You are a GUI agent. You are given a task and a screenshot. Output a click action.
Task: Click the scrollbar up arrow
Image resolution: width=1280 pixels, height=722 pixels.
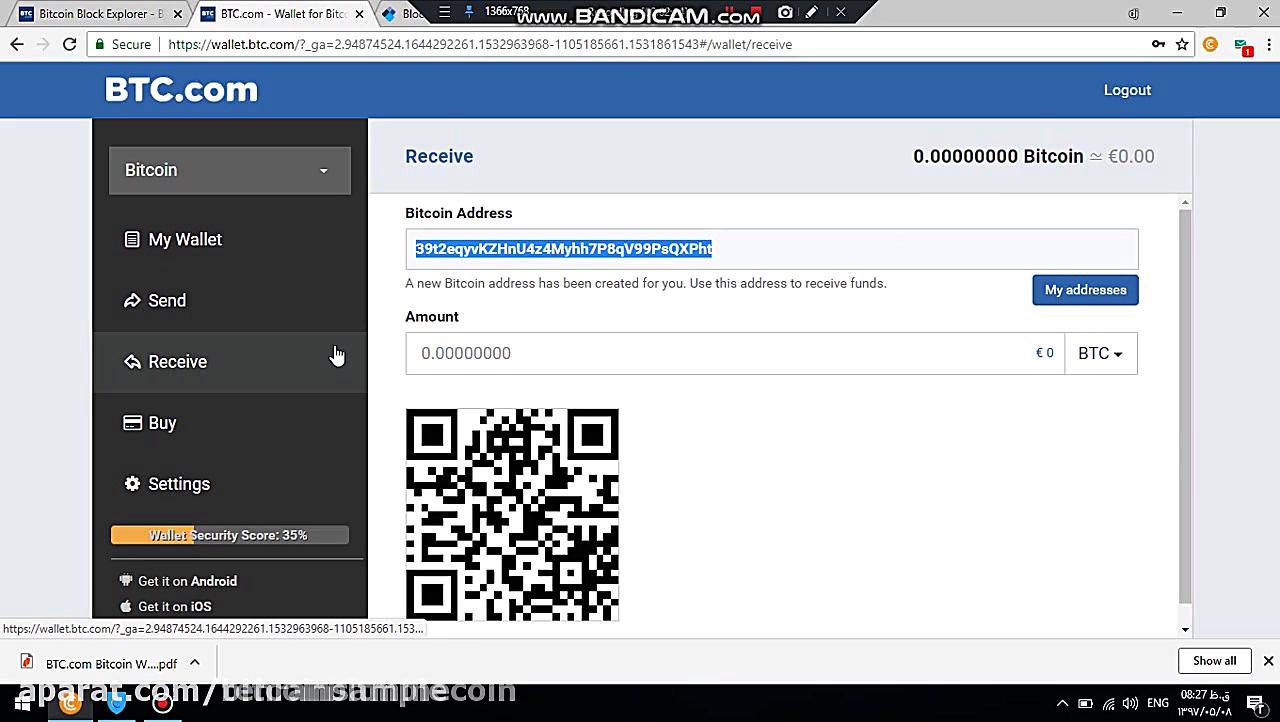point(1185,203)
